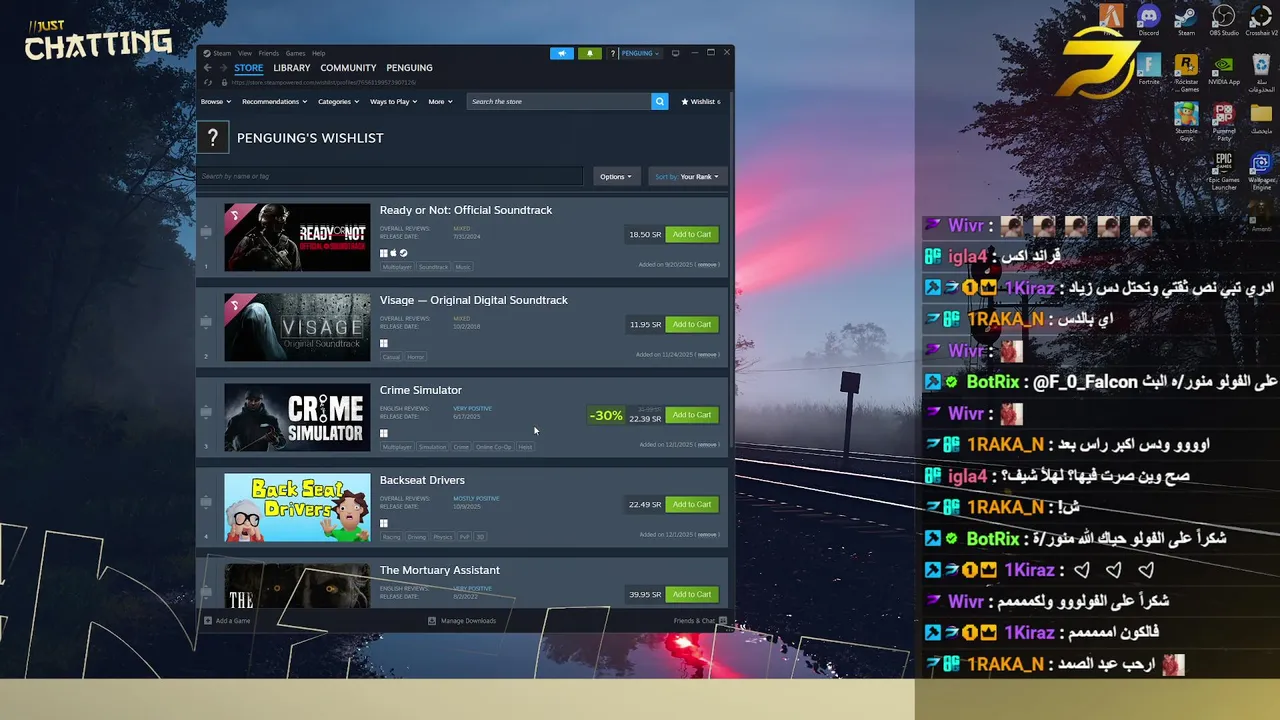Viewport: 1280px width, 720px height.
Task: Open Fortnite desktop shortcut
Action: (1149, 68)
